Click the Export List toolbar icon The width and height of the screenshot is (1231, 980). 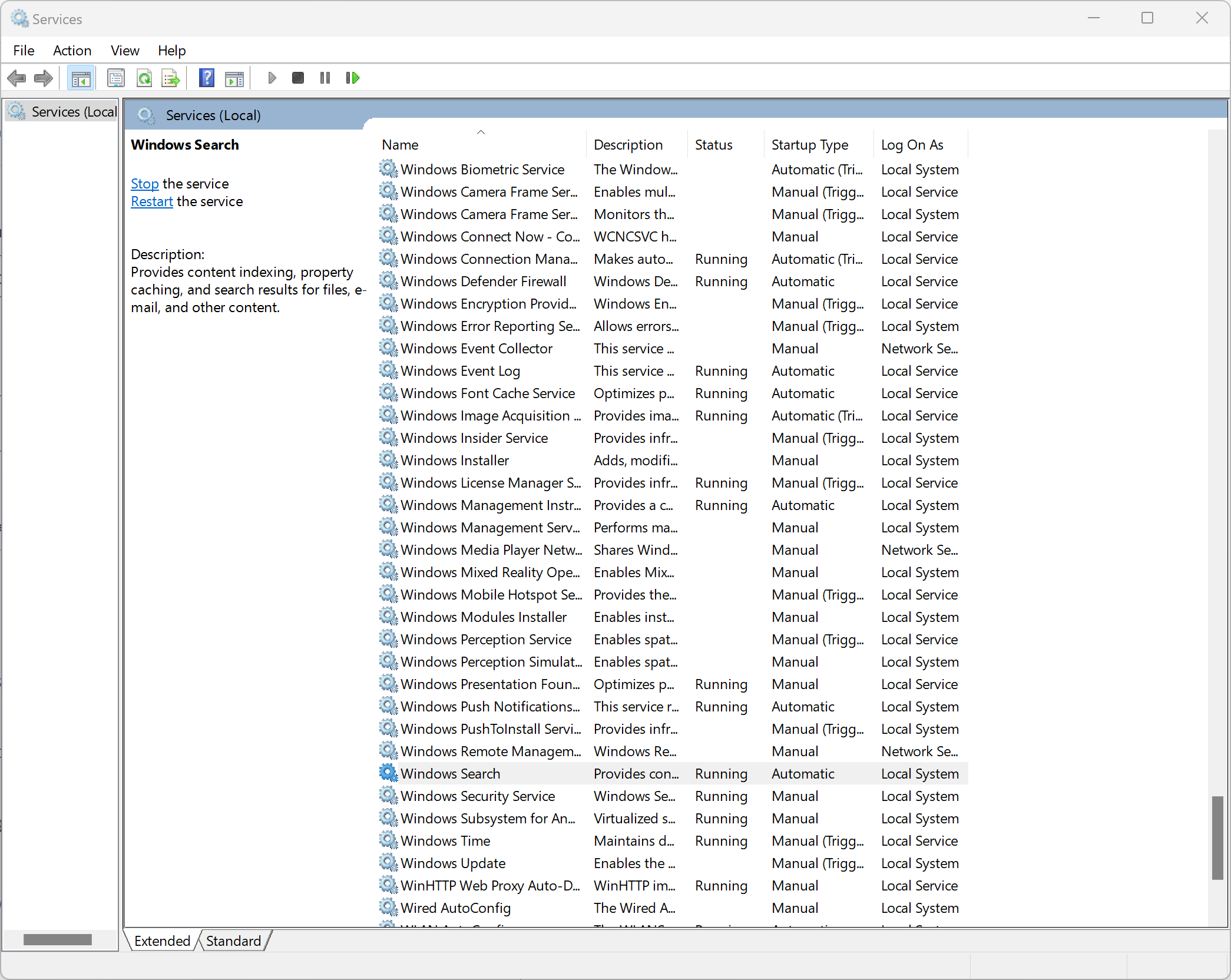tap(171, 78)
